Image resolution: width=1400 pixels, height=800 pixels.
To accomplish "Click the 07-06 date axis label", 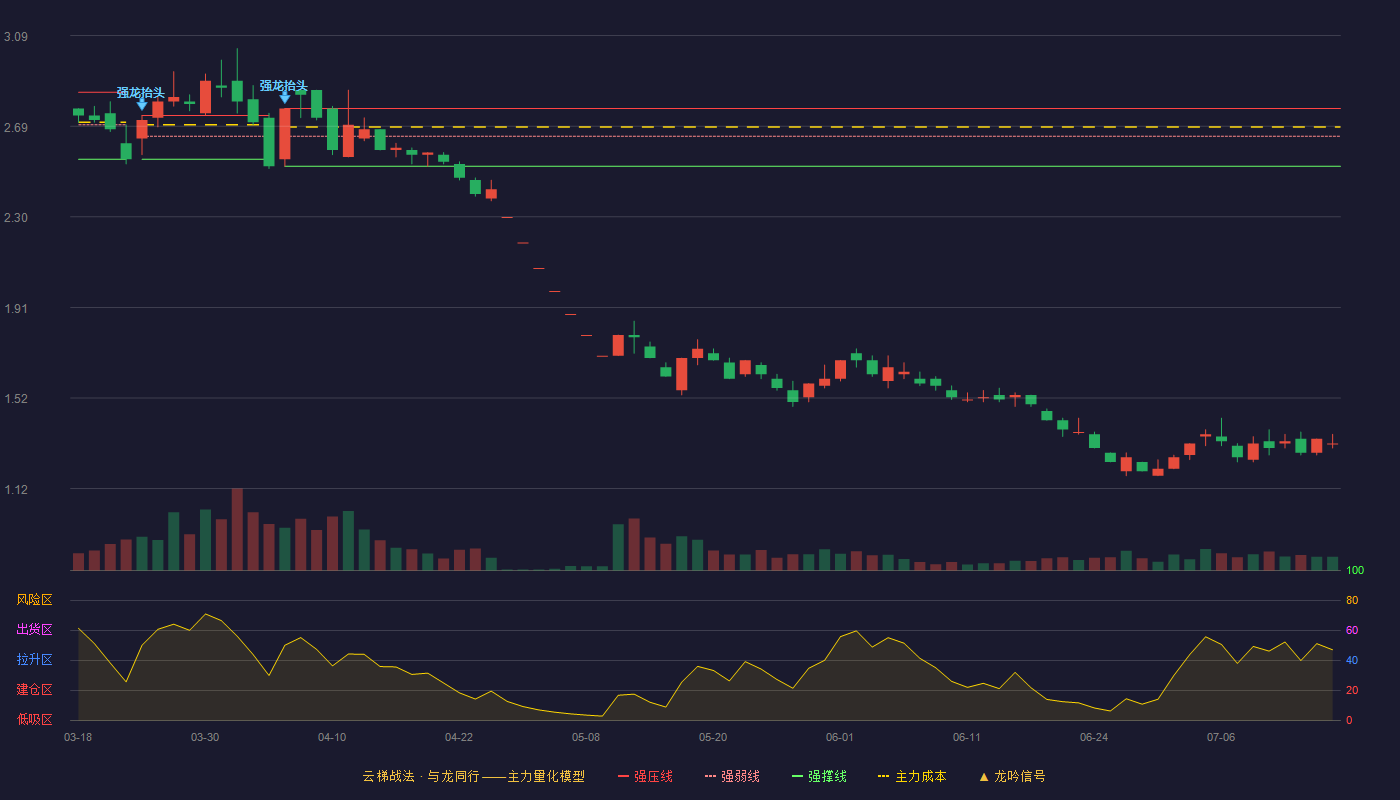I will pos(1221,737).
